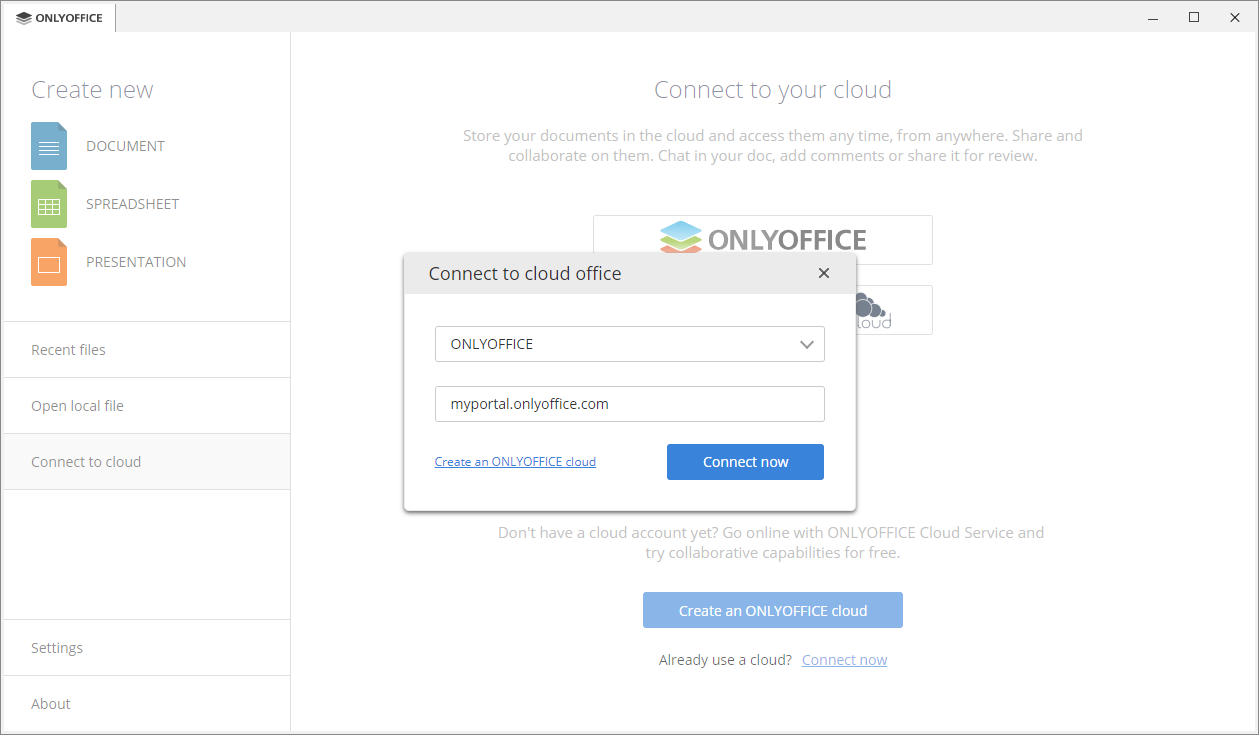
Task: Click the Create new heading text
Action: (92, 90)
